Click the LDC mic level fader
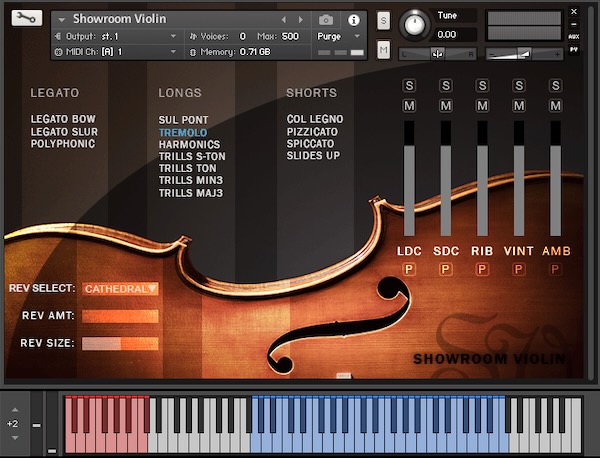This screenshot has width=600, height=458. tap(409, 178)
